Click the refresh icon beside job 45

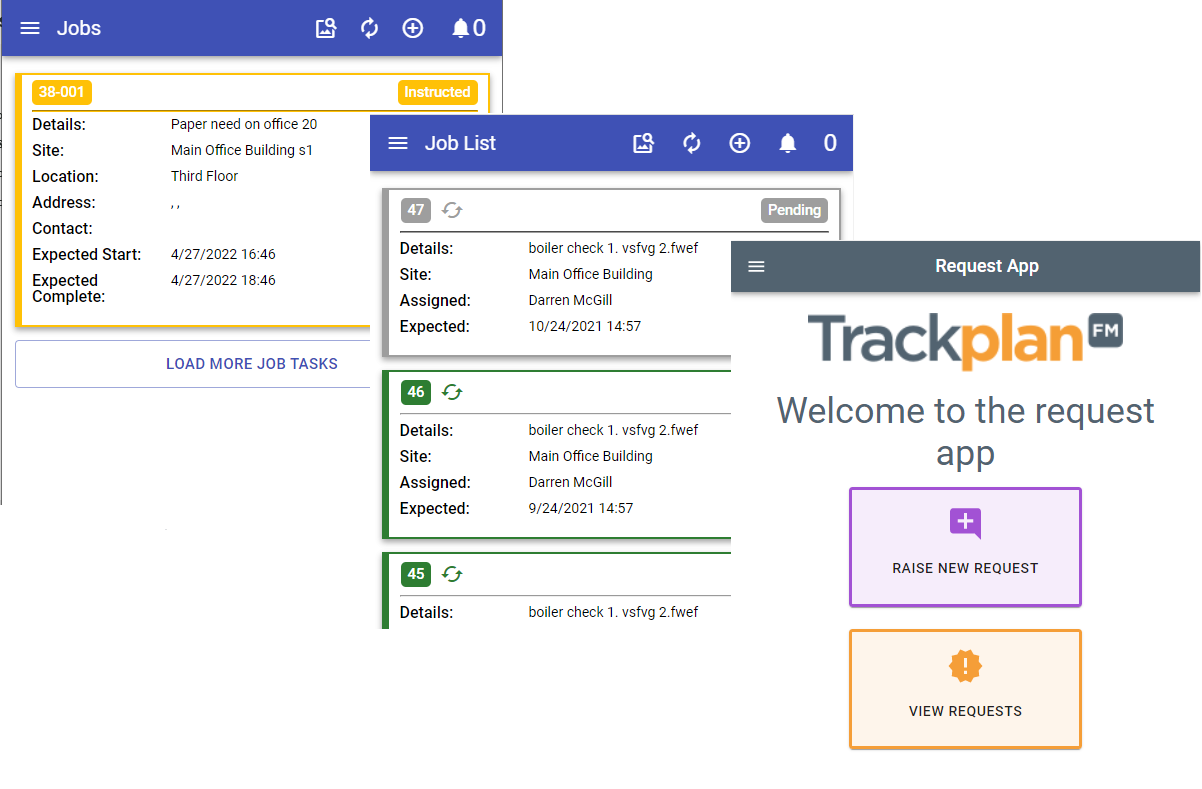(x=451, y=574)
